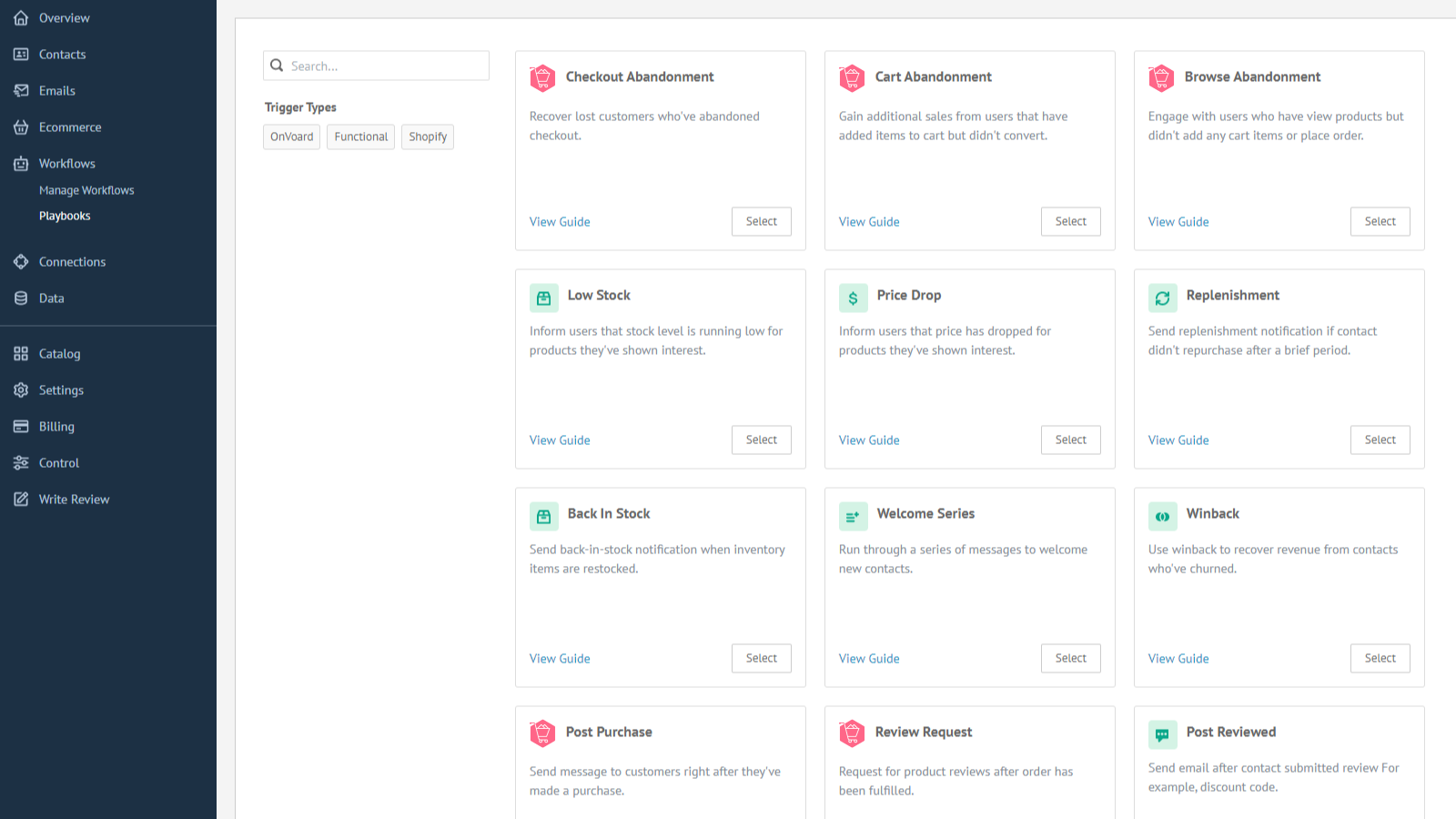Click the Data database icon

(x=21, y=298)
